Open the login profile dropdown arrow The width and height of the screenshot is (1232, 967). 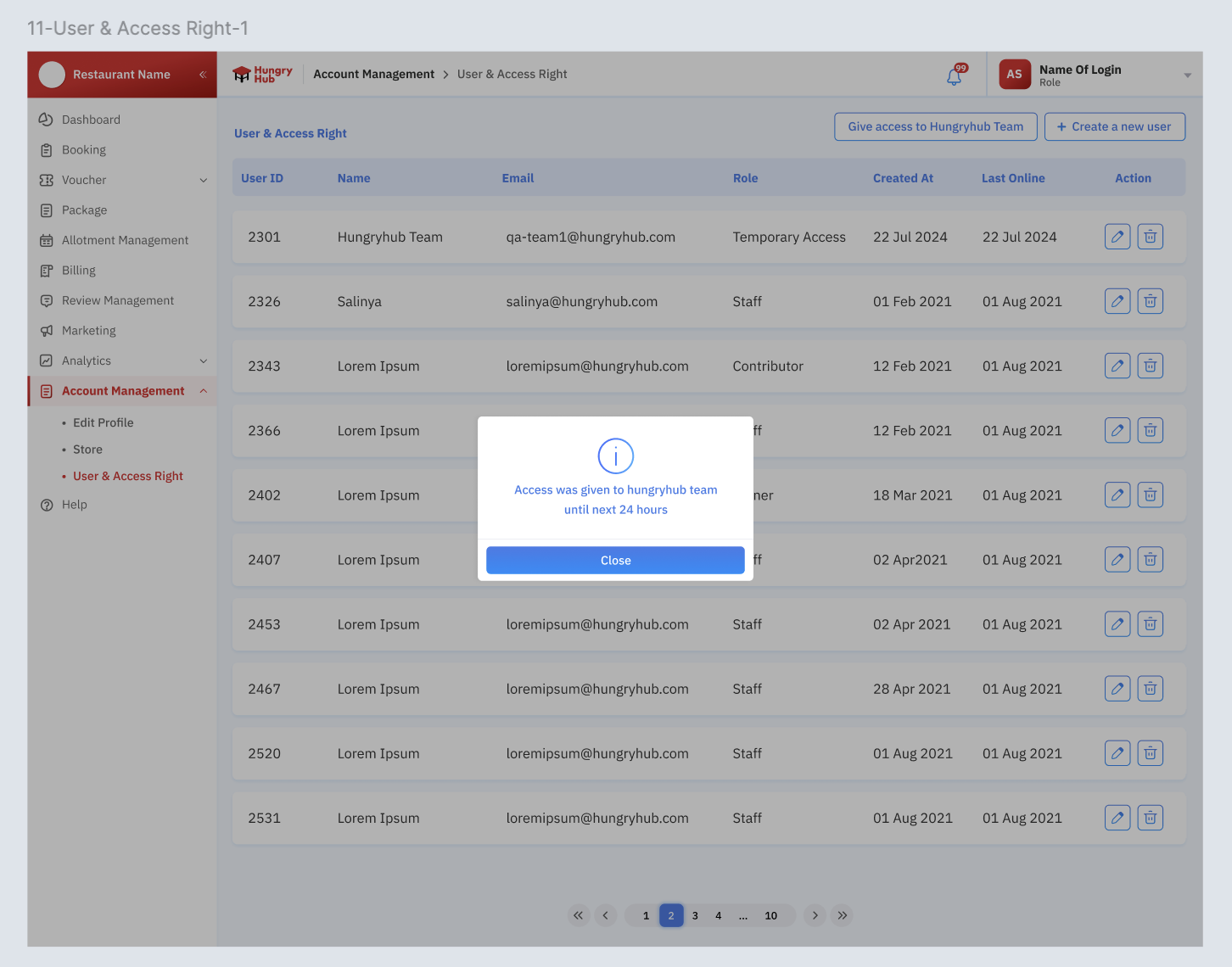[1187, 75]
